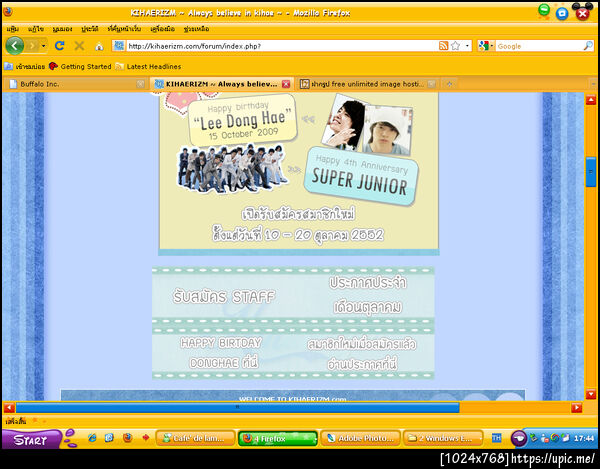Viewport: 600px width, 469px height.
Task: Open the sixth Thai menu (Tools)
Action: pos(163,29)
